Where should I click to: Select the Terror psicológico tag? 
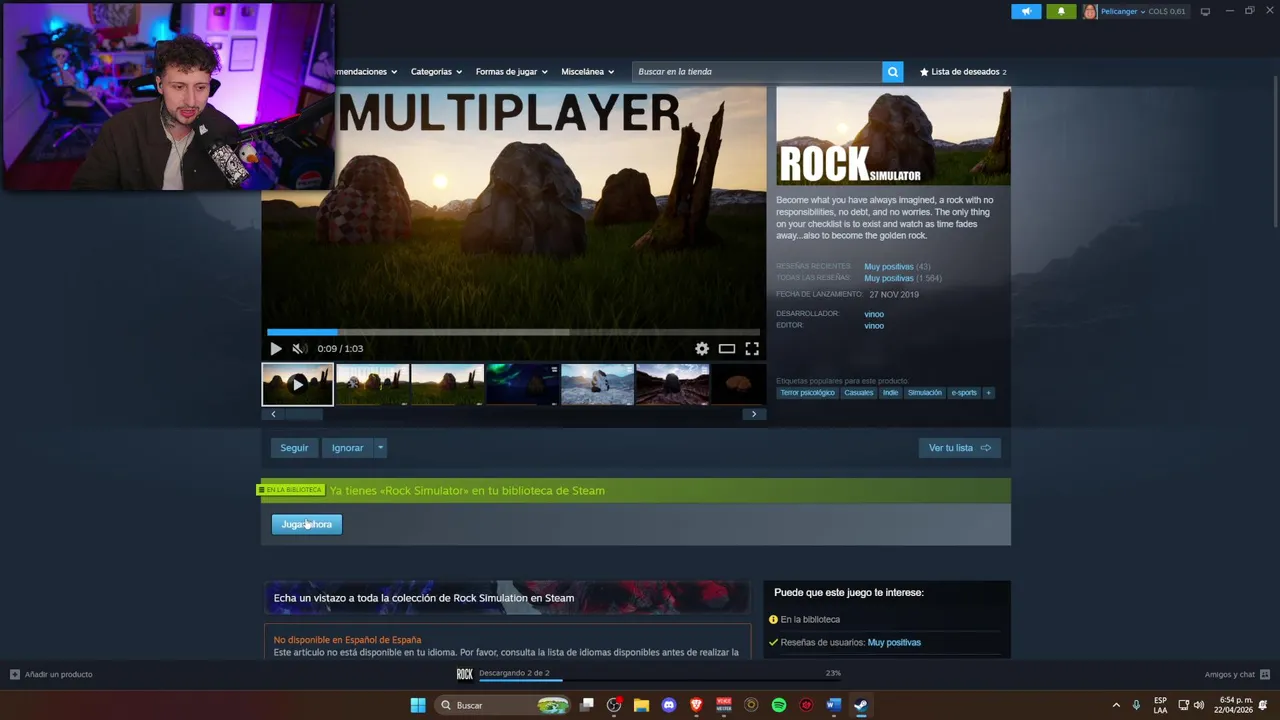807,393
